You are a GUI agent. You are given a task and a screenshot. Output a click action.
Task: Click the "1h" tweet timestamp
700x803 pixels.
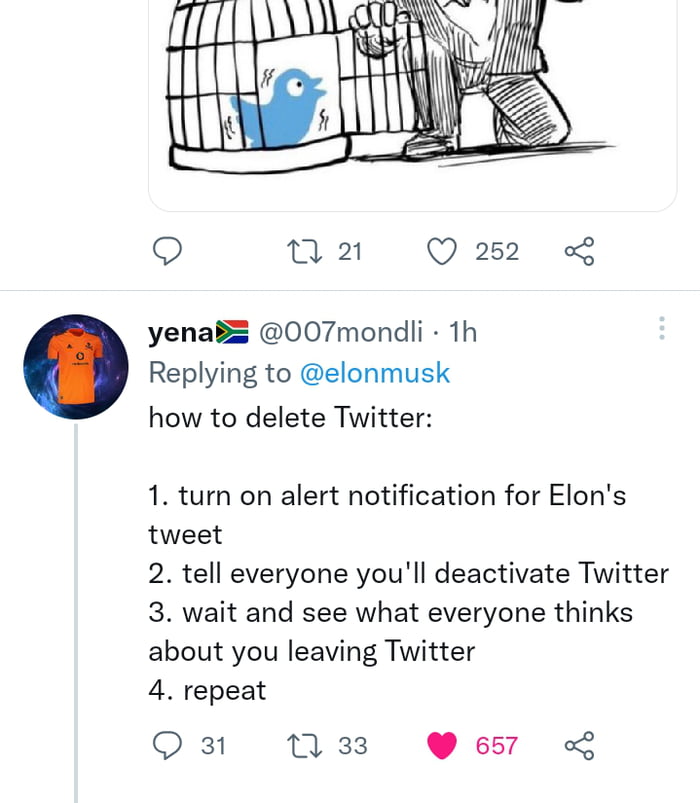tap(464, 332)
